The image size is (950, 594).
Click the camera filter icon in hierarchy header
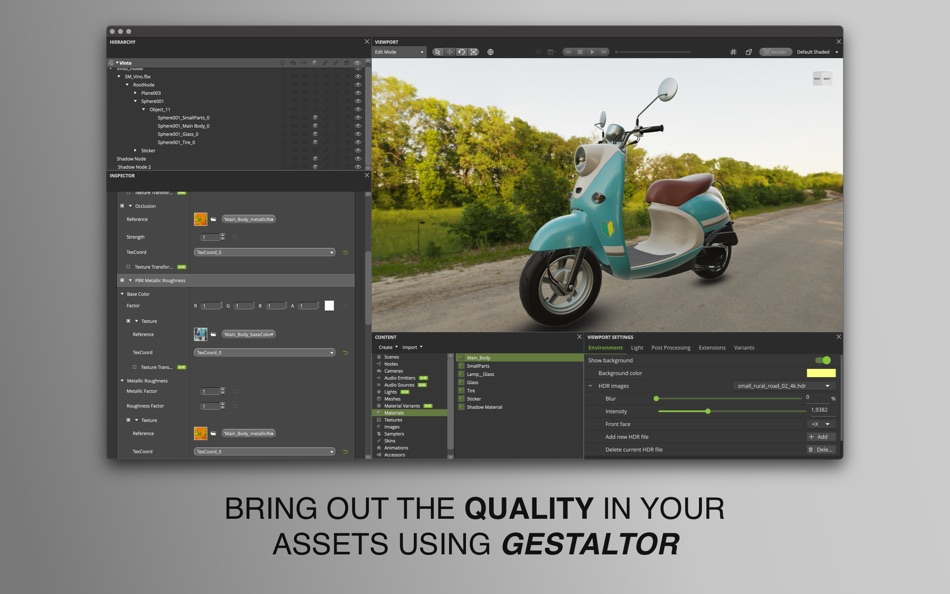(x=293, y=62)
